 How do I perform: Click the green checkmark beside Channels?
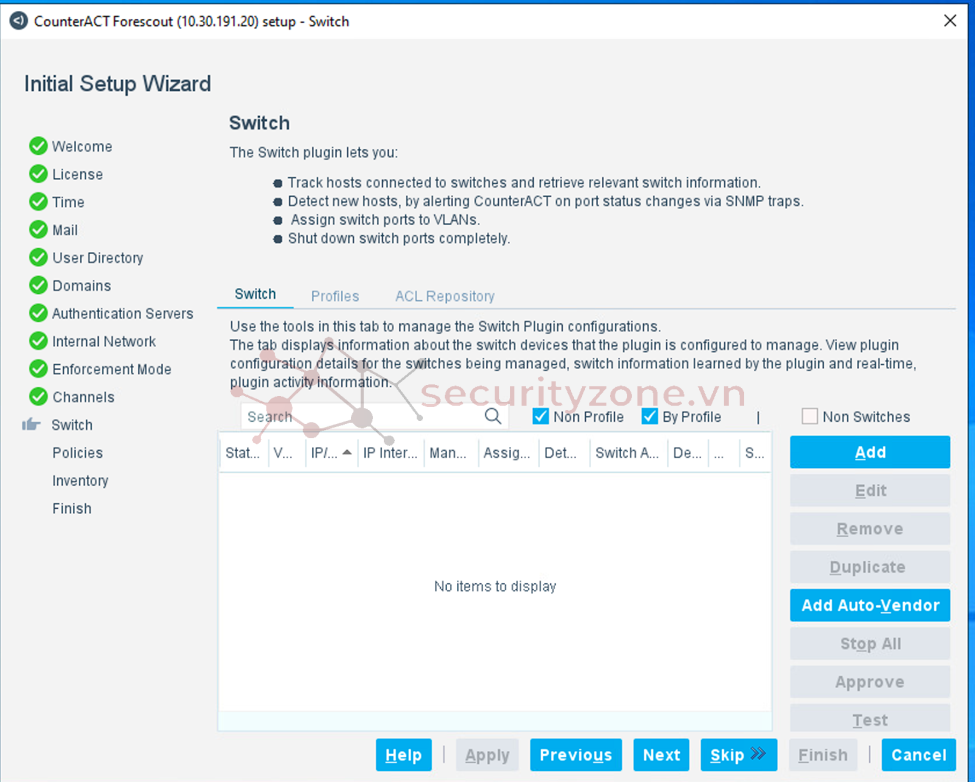(38, 397)
